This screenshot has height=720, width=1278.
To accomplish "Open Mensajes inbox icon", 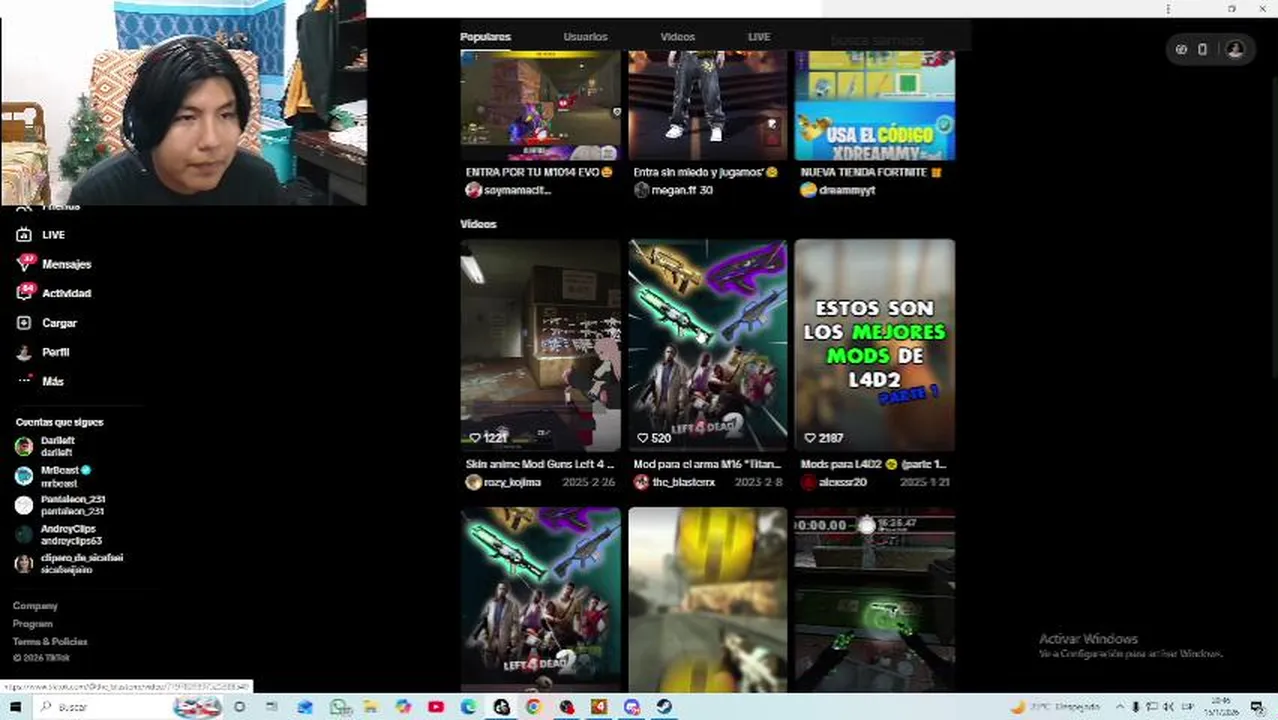I will coord(24,264).
